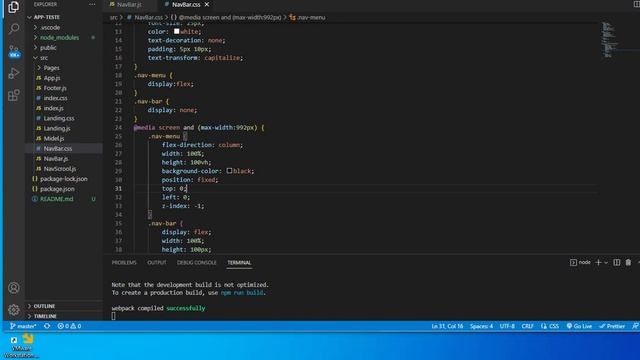
Task: Expand the .vscode folder
Action: tap(50, 27)
